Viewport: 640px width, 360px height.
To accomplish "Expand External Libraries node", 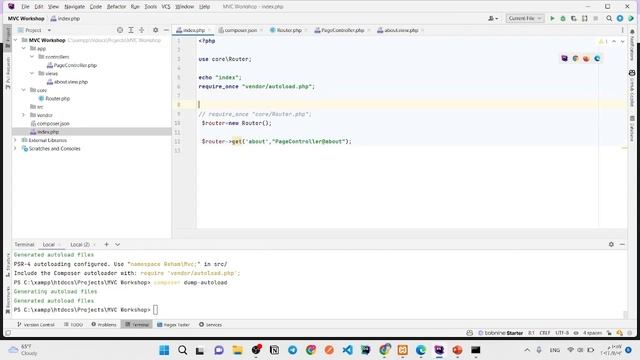I will click(16, 140).
